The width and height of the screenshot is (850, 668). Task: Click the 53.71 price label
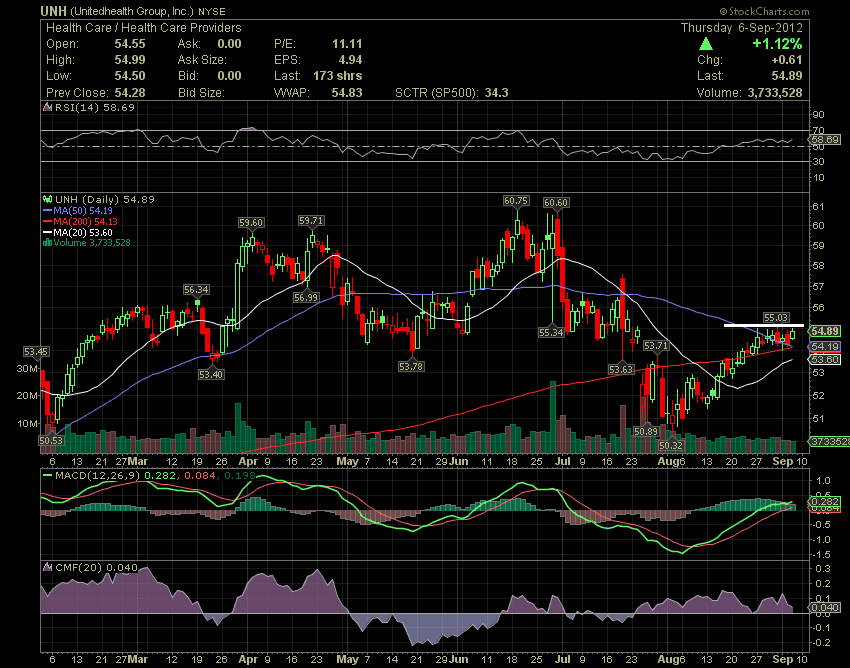[x=656, y=345]
